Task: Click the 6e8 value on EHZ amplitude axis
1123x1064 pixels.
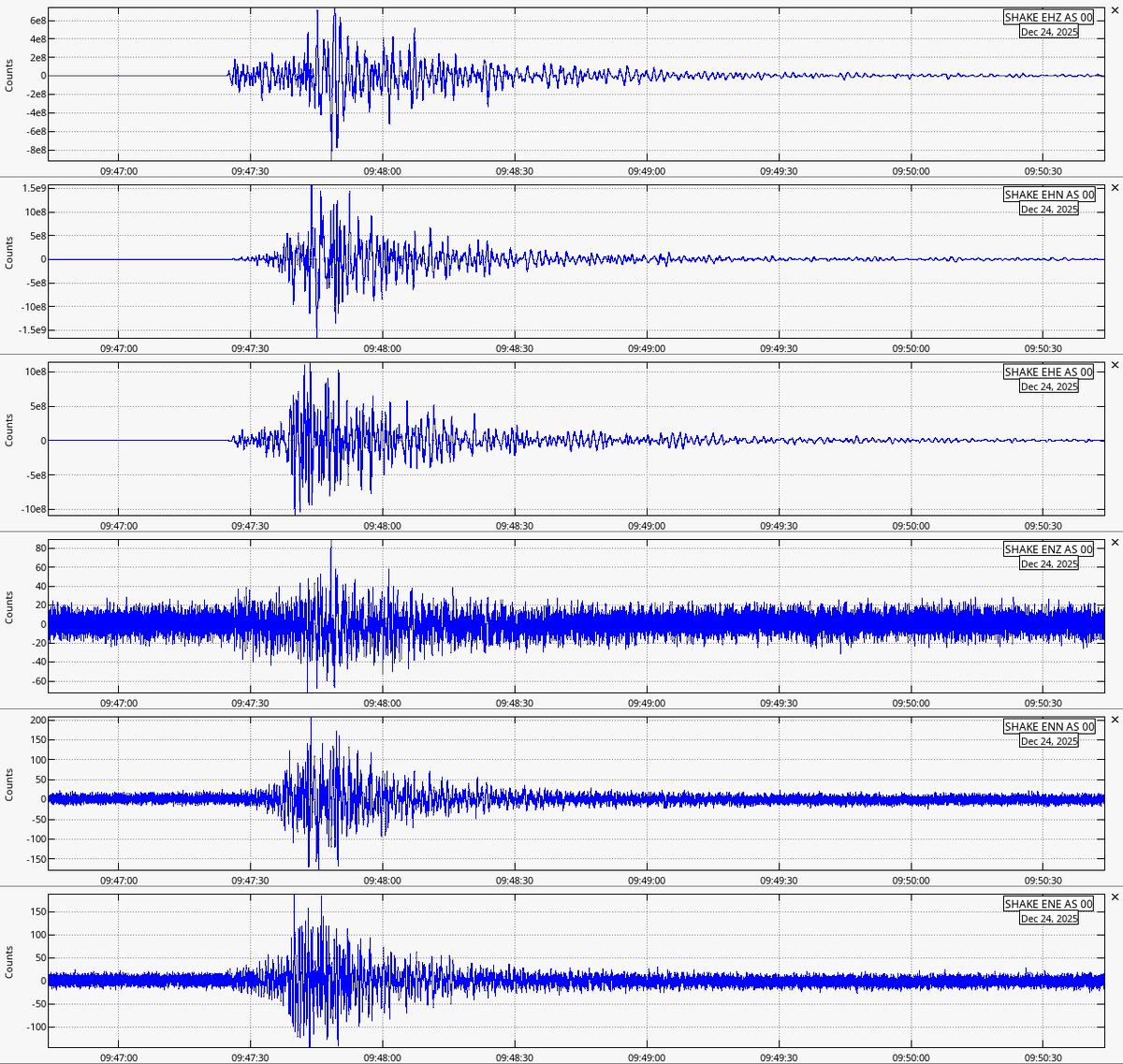Action: point(37,21)
